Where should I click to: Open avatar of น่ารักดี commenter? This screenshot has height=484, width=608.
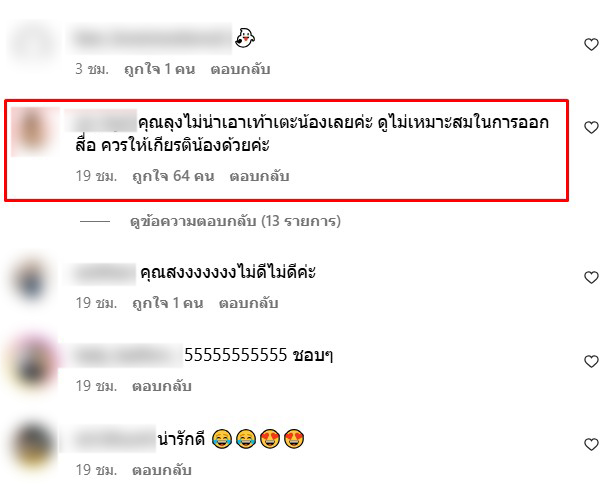[x=33, y=448]
